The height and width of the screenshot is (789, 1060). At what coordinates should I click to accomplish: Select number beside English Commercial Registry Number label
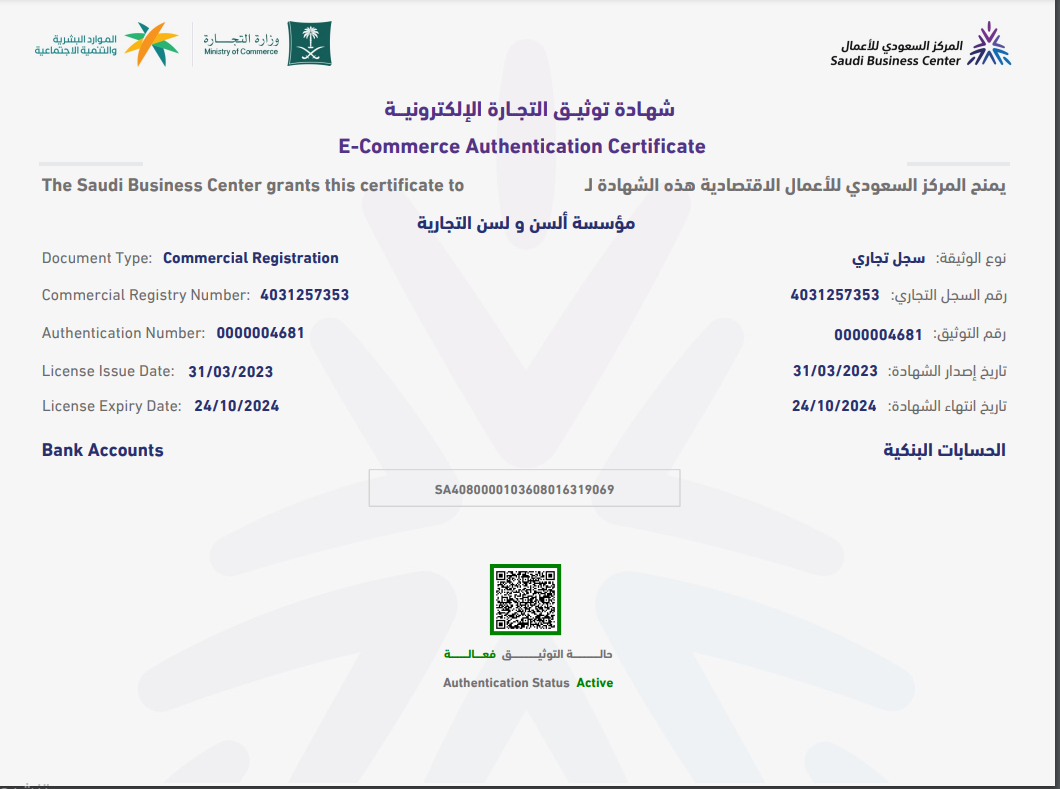tap(304, 295)
